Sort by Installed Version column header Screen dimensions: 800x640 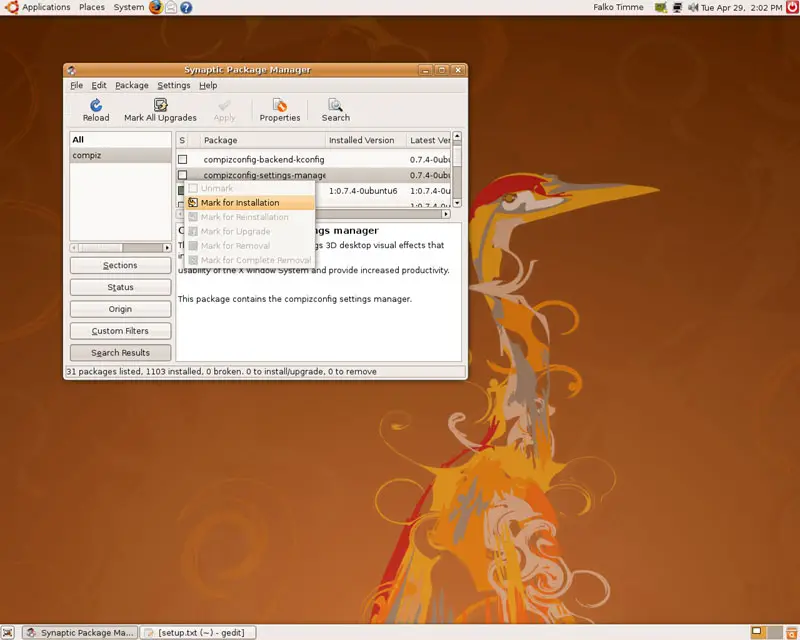point(365,140)
